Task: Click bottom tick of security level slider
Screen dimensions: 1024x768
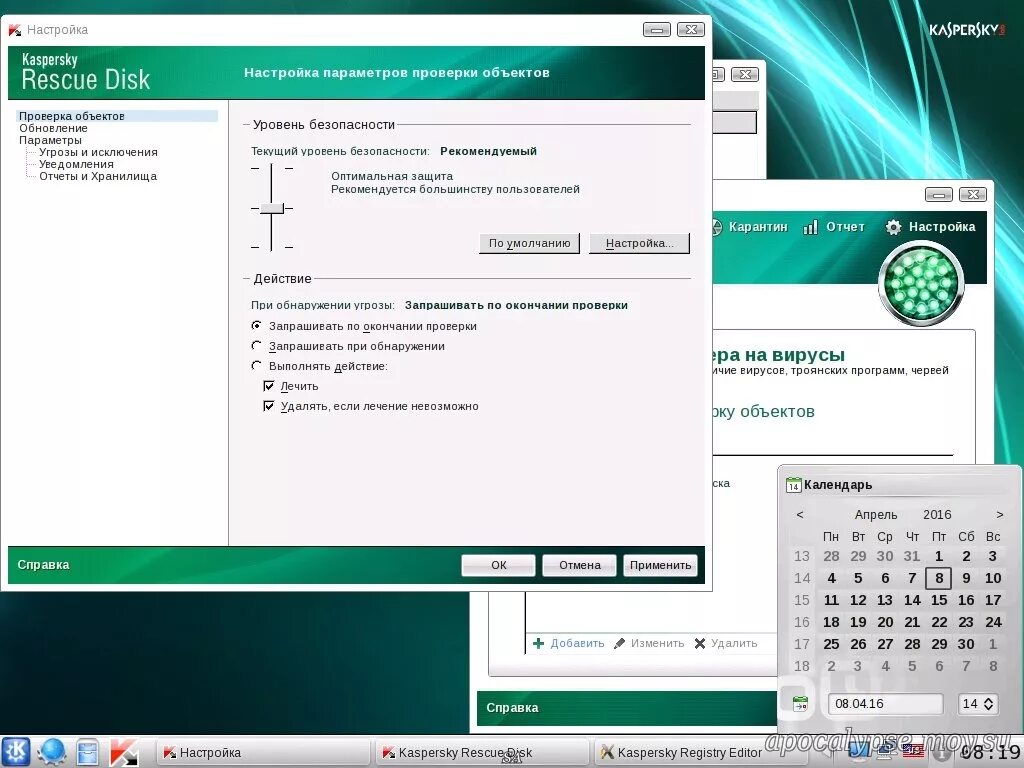Action: [272, 248]
